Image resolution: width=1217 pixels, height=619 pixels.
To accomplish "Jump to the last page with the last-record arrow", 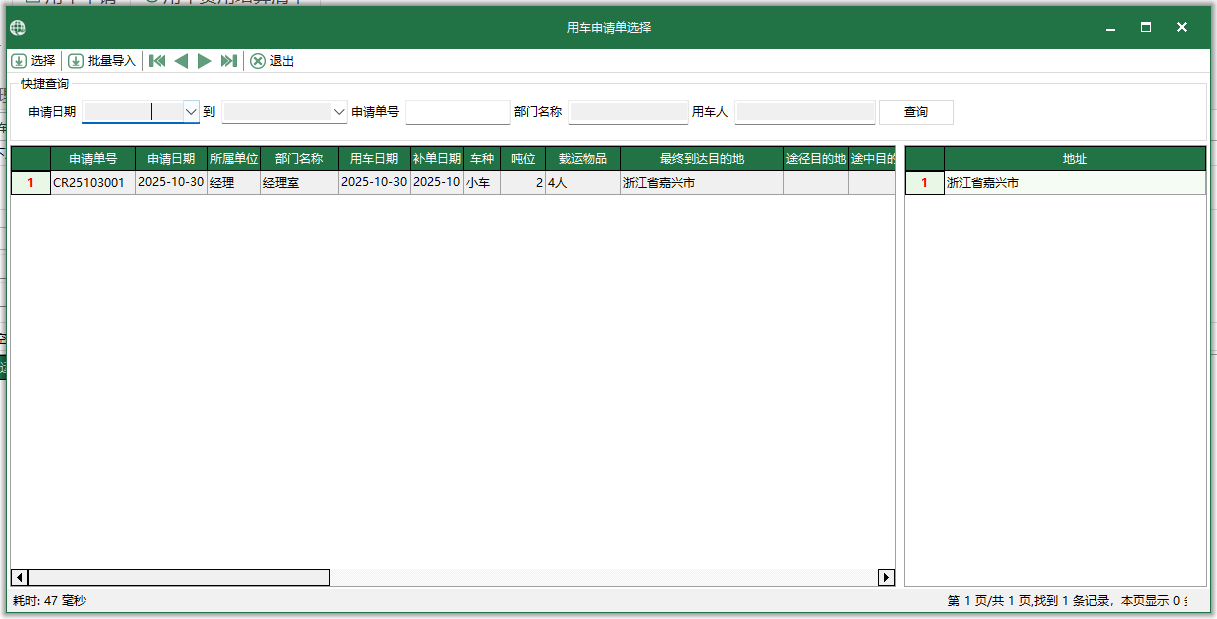I will [229, 61].
